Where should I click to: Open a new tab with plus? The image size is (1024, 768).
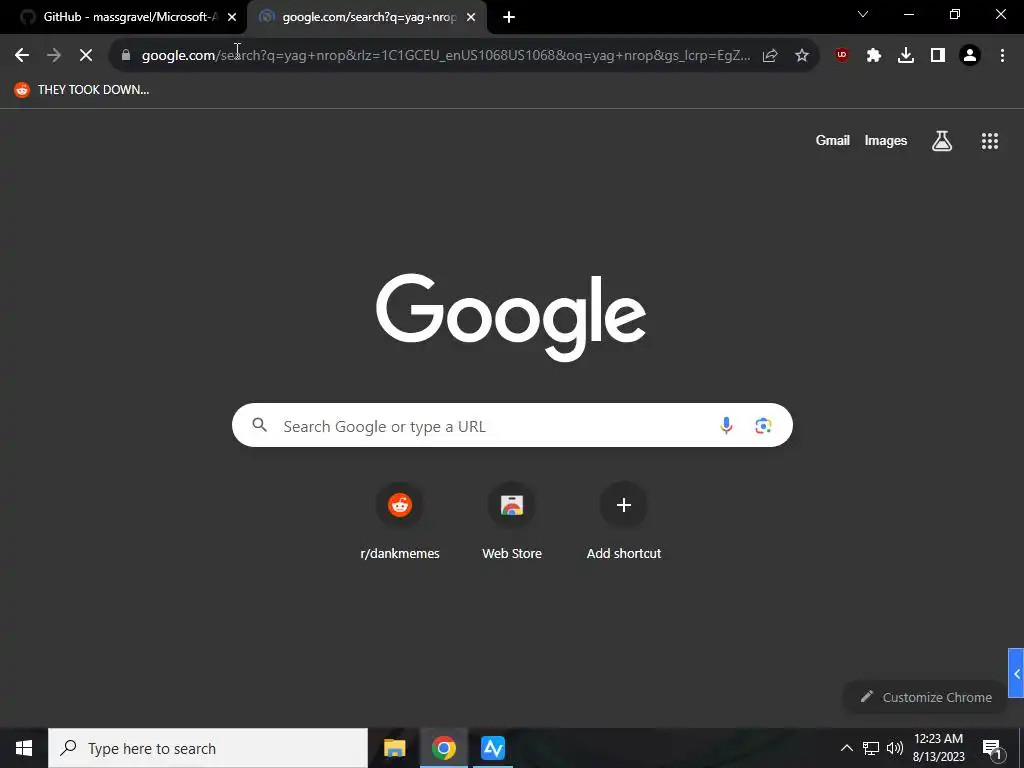[509, 17]
